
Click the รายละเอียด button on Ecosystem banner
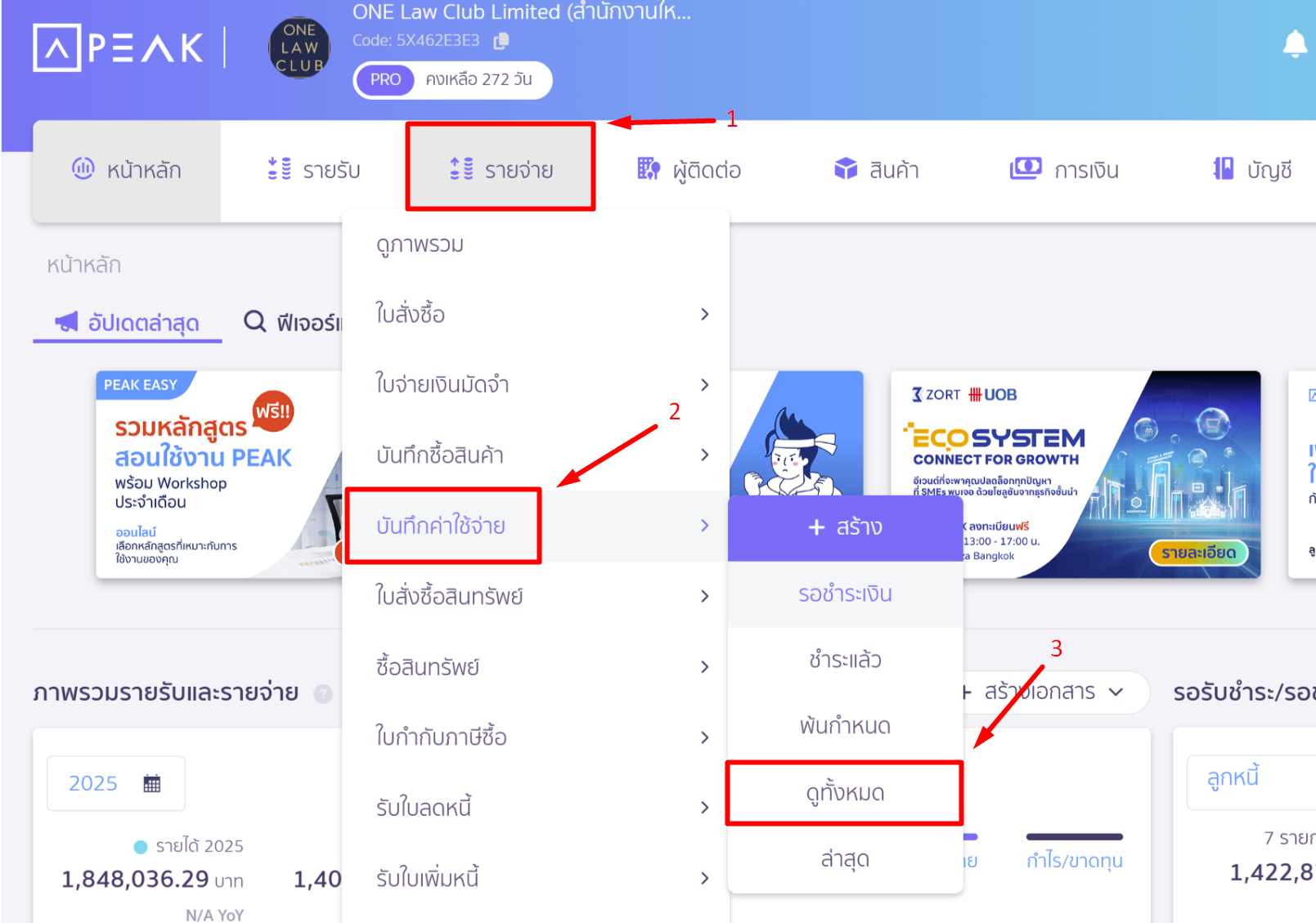tap(1198, 553)
